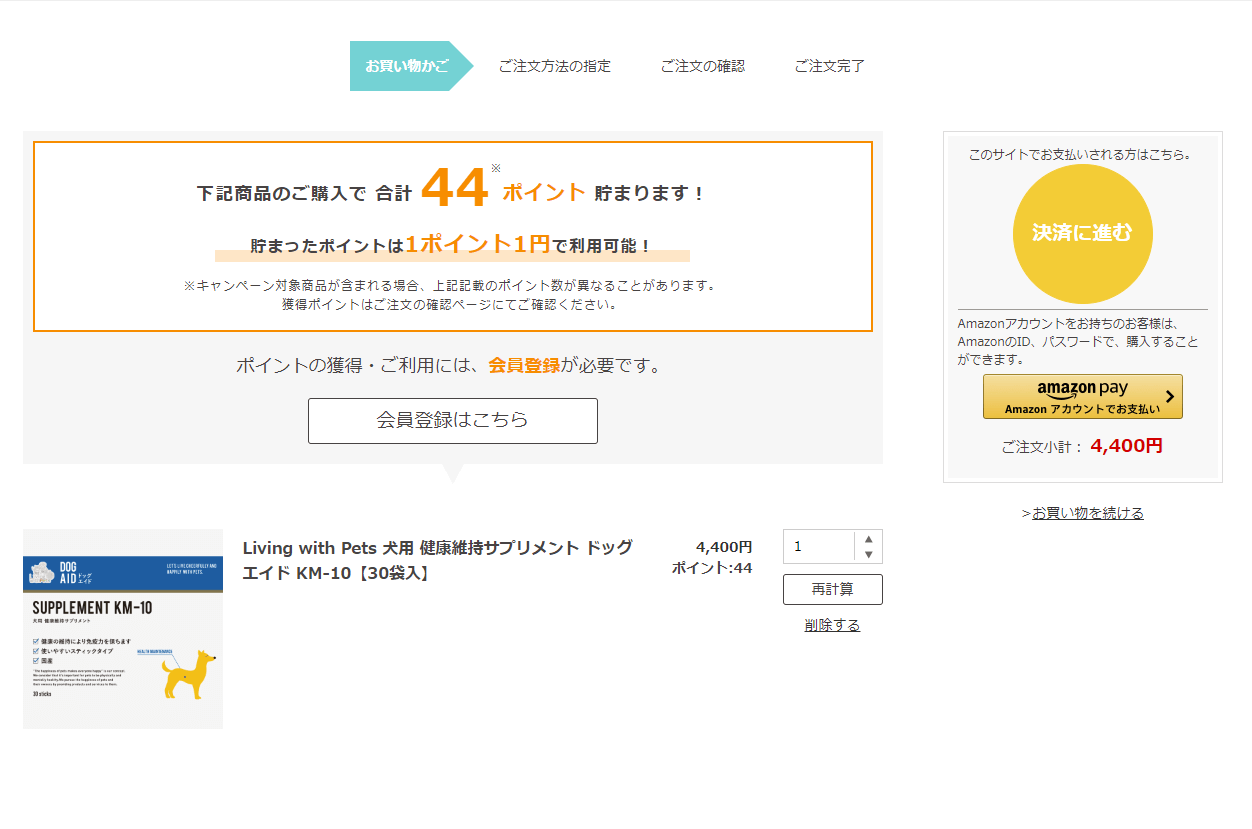Viewport: 1252px width, 829px height.
Task: Increase quantity with the up arrow
Action: pyautogui.click(x=868, y=539)
